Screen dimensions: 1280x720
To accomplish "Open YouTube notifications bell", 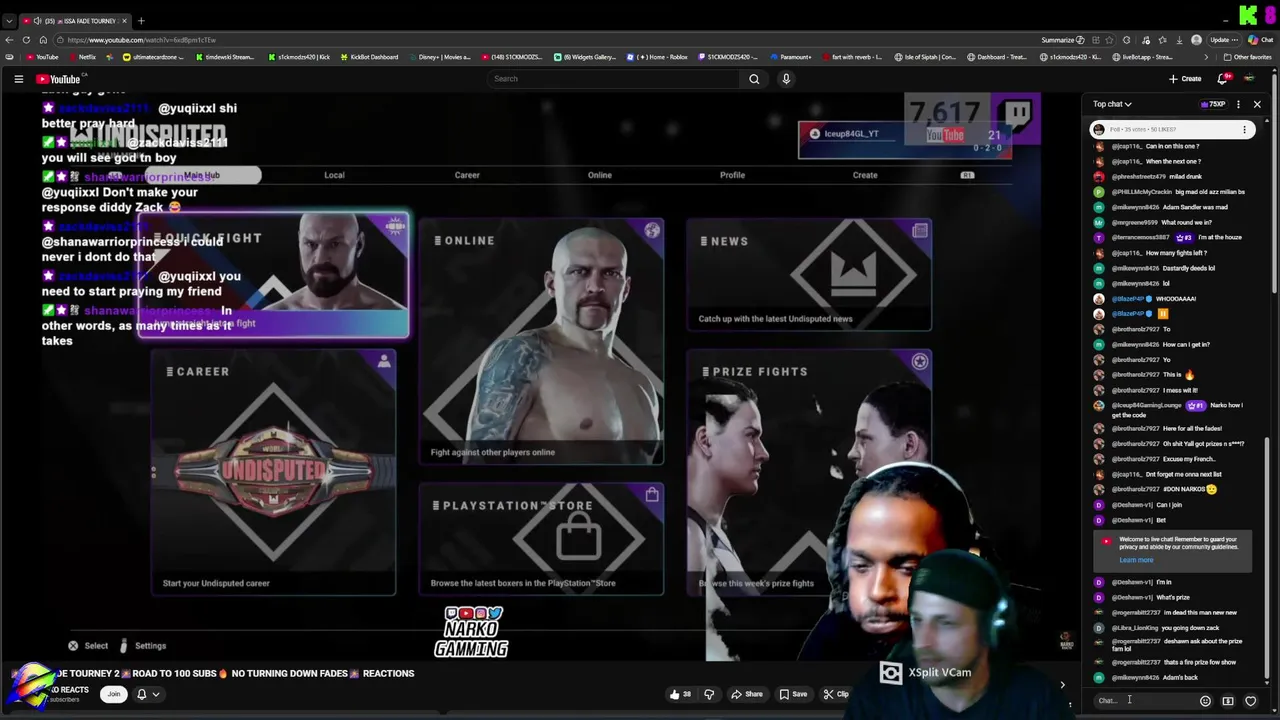I will [1222, 79].
